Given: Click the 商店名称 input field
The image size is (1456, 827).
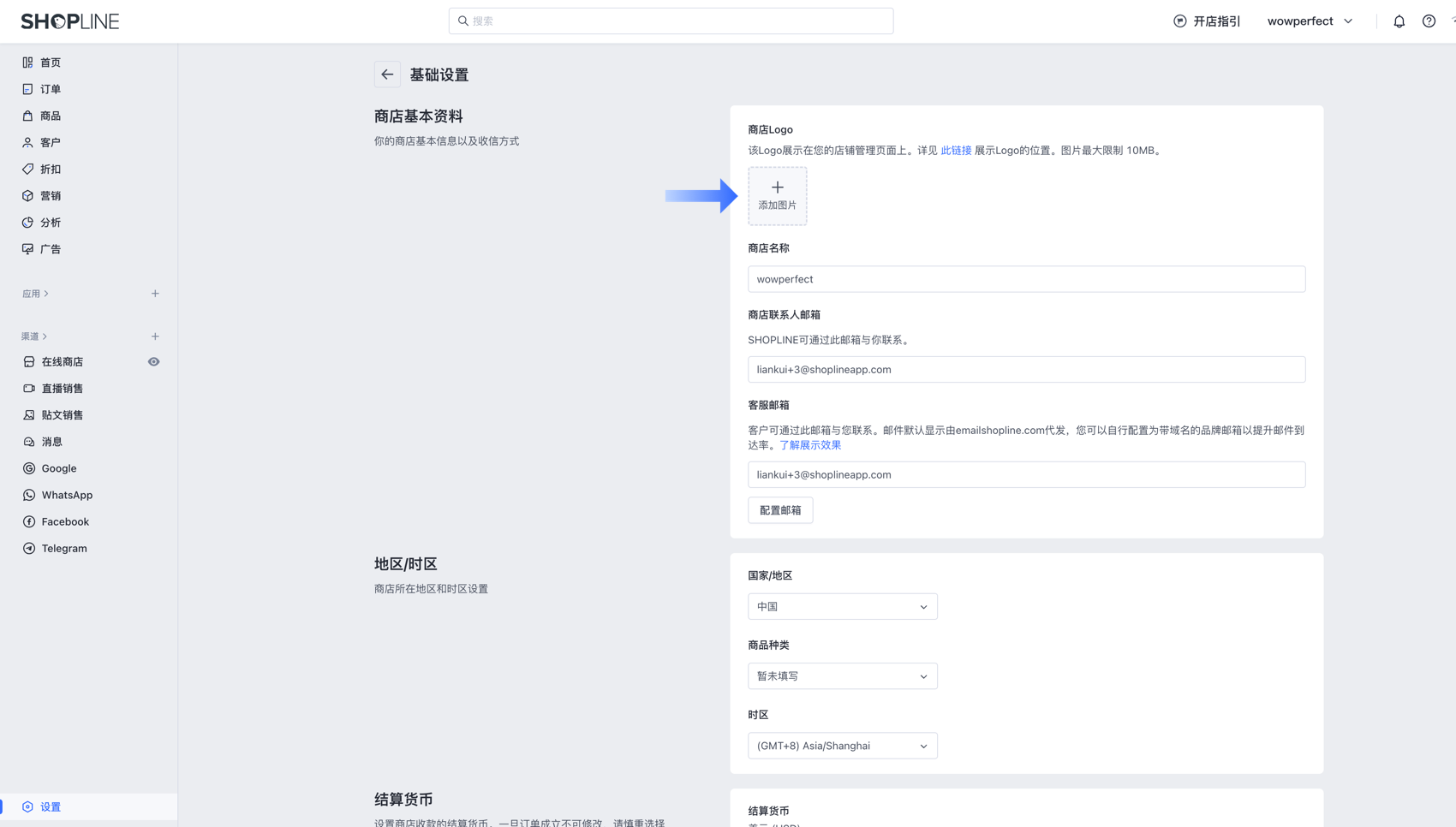Looking at the screenshot, I should click(1026, 279).
